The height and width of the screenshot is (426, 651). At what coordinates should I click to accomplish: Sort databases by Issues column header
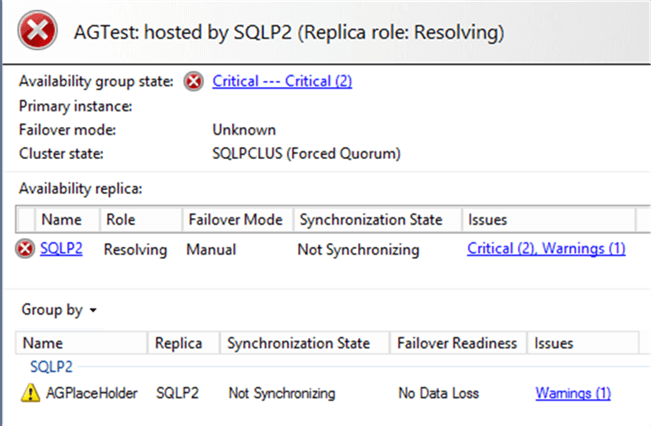coord(554,343)
